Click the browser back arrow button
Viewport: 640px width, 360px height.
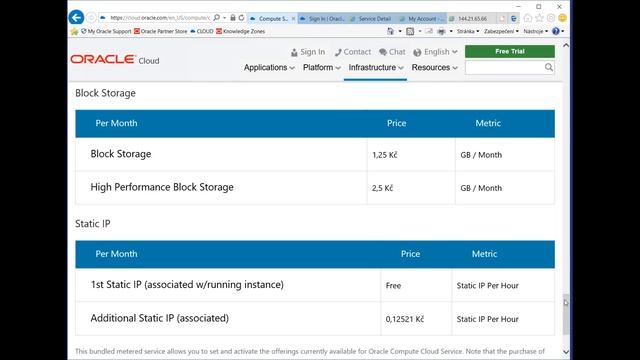click(76, 18)
